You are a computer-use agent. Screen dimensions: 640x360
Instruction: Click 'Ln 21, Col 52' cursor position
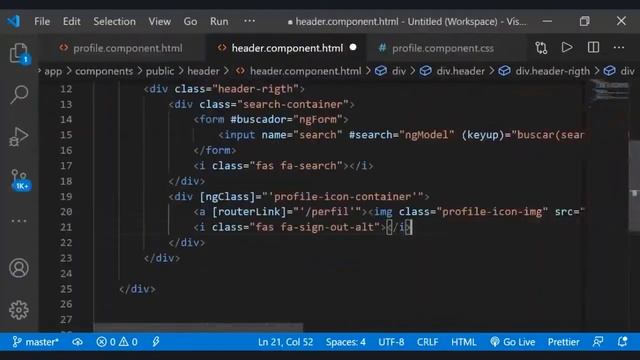point(285,342)
